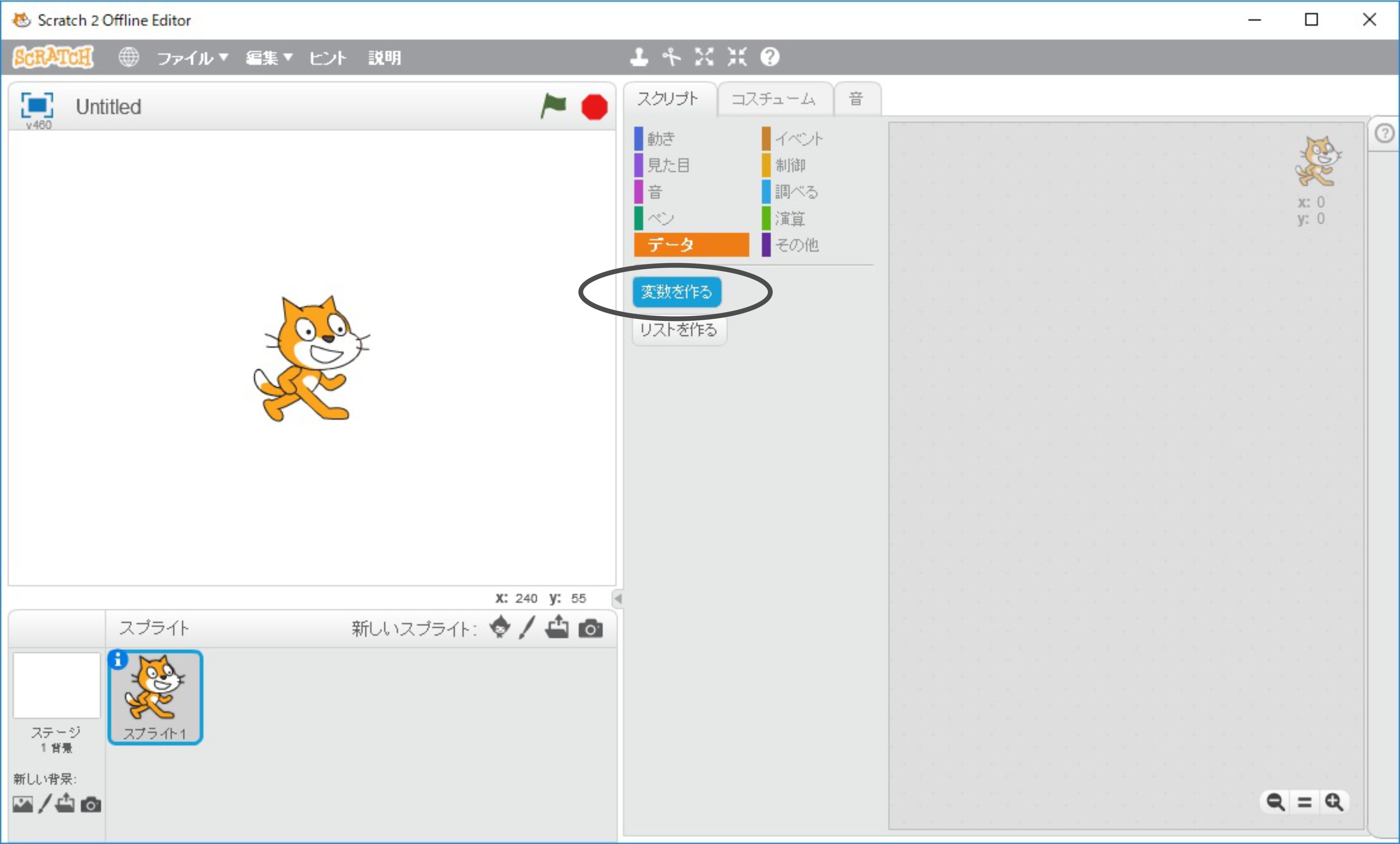Click the 変数を作る button
Screen dimensions: 1400x844
677,291
